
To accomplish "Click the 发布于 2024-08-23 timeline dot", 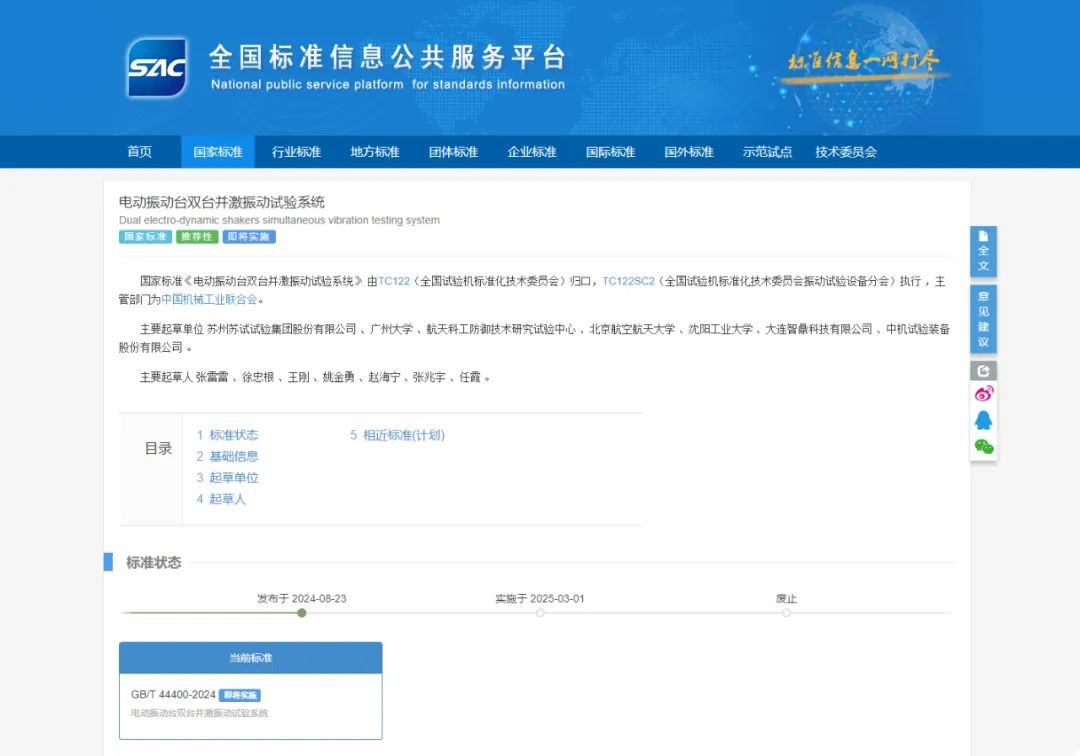I will click(x=302, y=613).
